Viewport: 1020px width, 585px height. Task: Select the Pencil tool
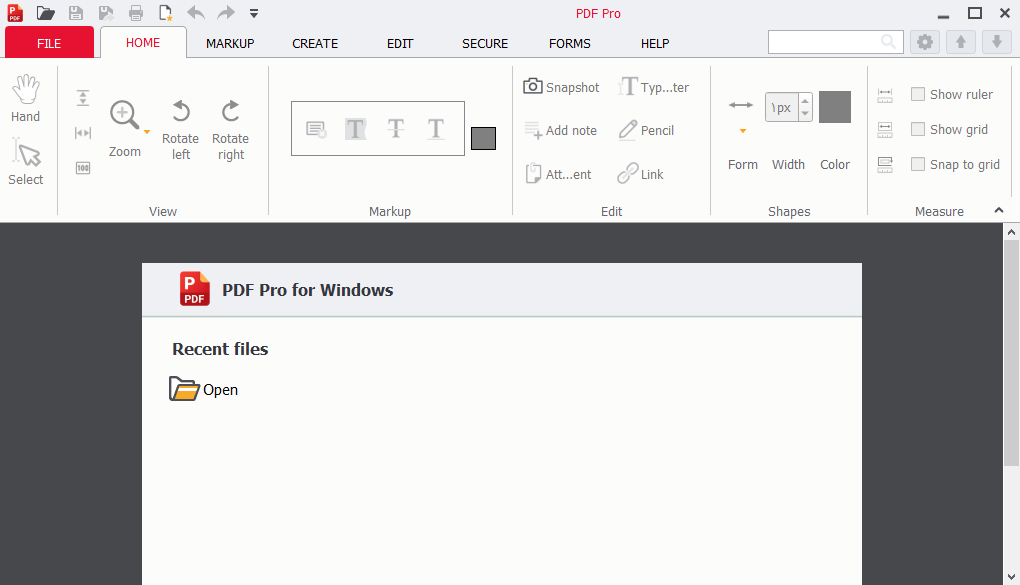pos(646,130)
